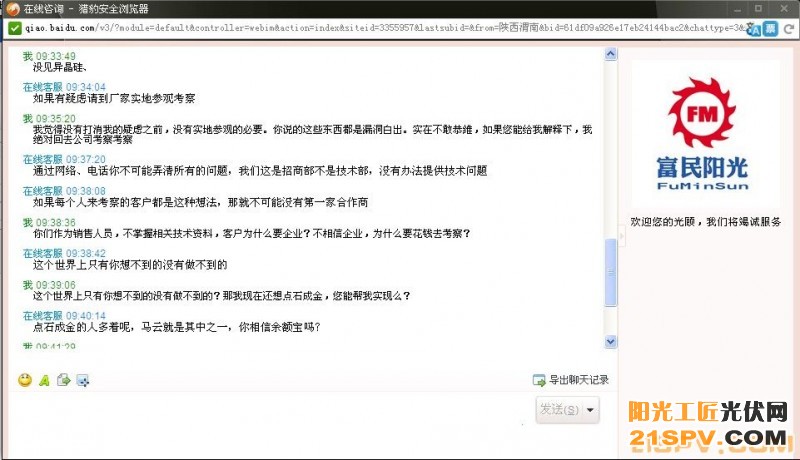This screenshot has width=800, height=460.
Task: Click the blue ticket icon in address bar
Action: 771,28
